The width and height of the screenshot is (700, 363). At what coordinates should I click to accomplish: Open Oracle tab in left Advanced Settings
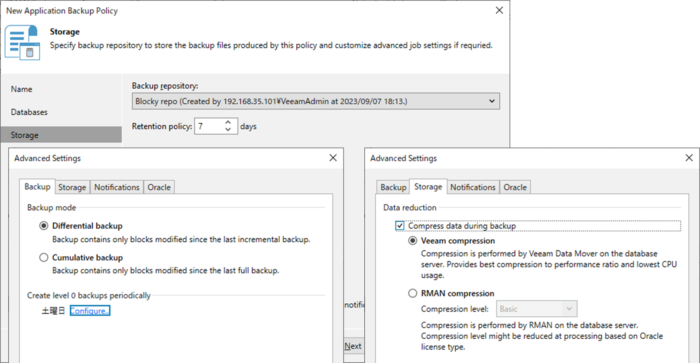pos(159,188)
